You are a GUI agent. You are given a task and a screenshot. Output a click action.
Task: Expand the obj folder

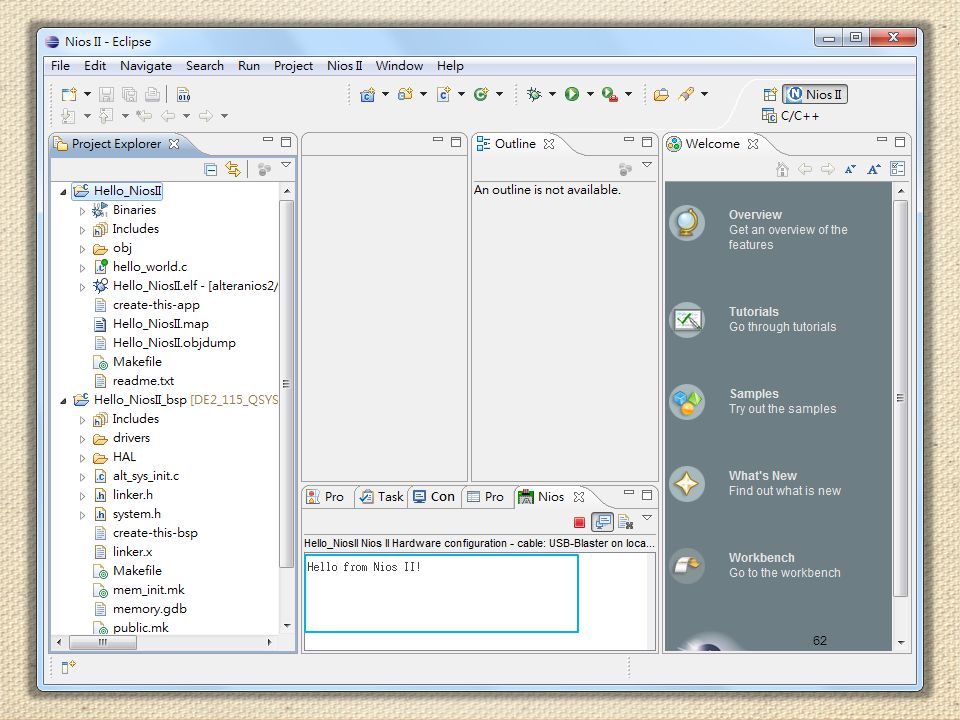click(x=83, y=249)
